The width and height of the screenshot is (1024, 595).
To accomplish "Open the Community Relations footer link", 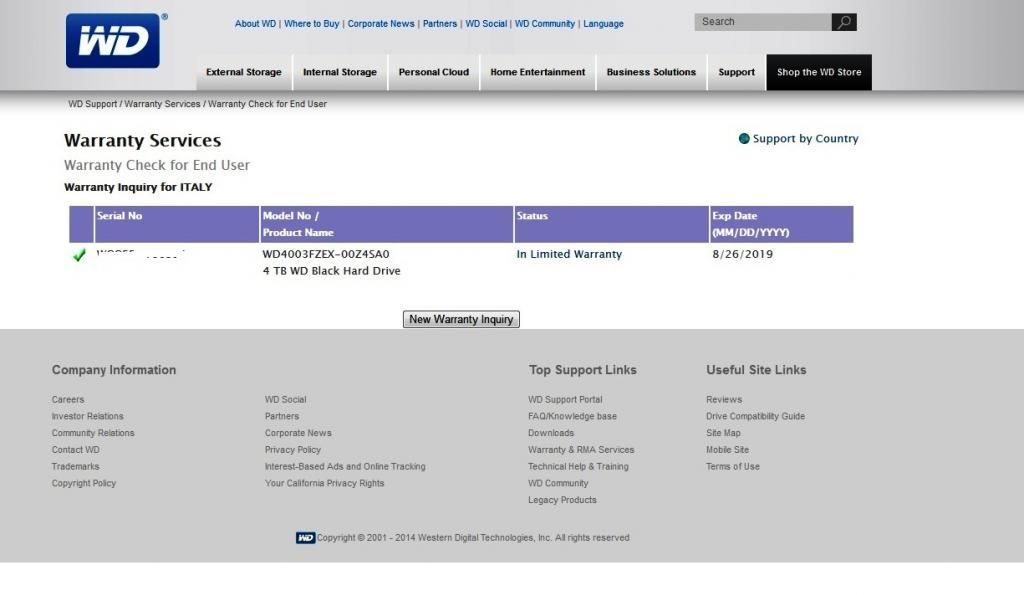I will click(93, 433).
